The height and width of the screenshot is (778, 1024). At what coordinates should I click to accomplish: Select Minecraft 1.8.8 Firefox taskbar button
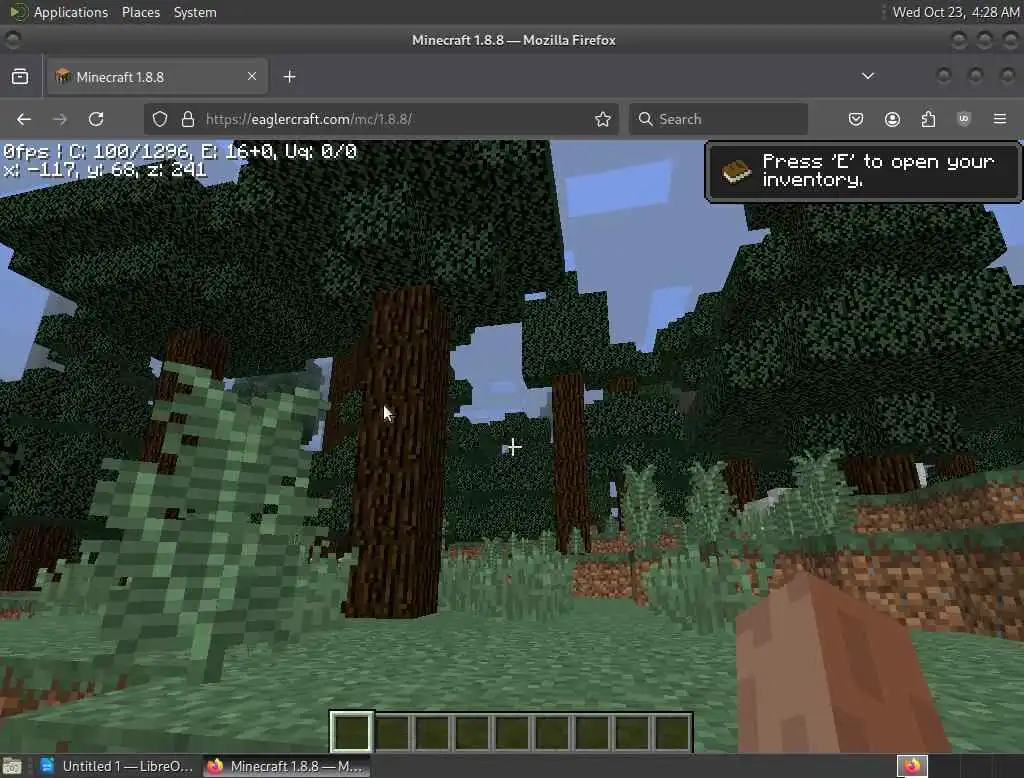coord(286,766)
